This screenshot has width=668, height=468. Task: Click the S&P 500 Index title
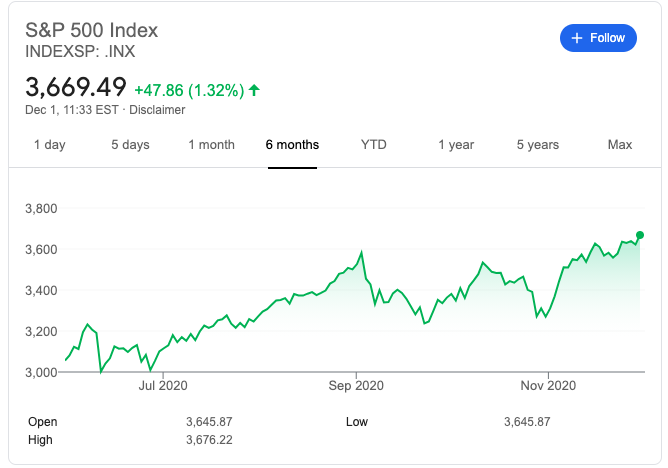92,29
